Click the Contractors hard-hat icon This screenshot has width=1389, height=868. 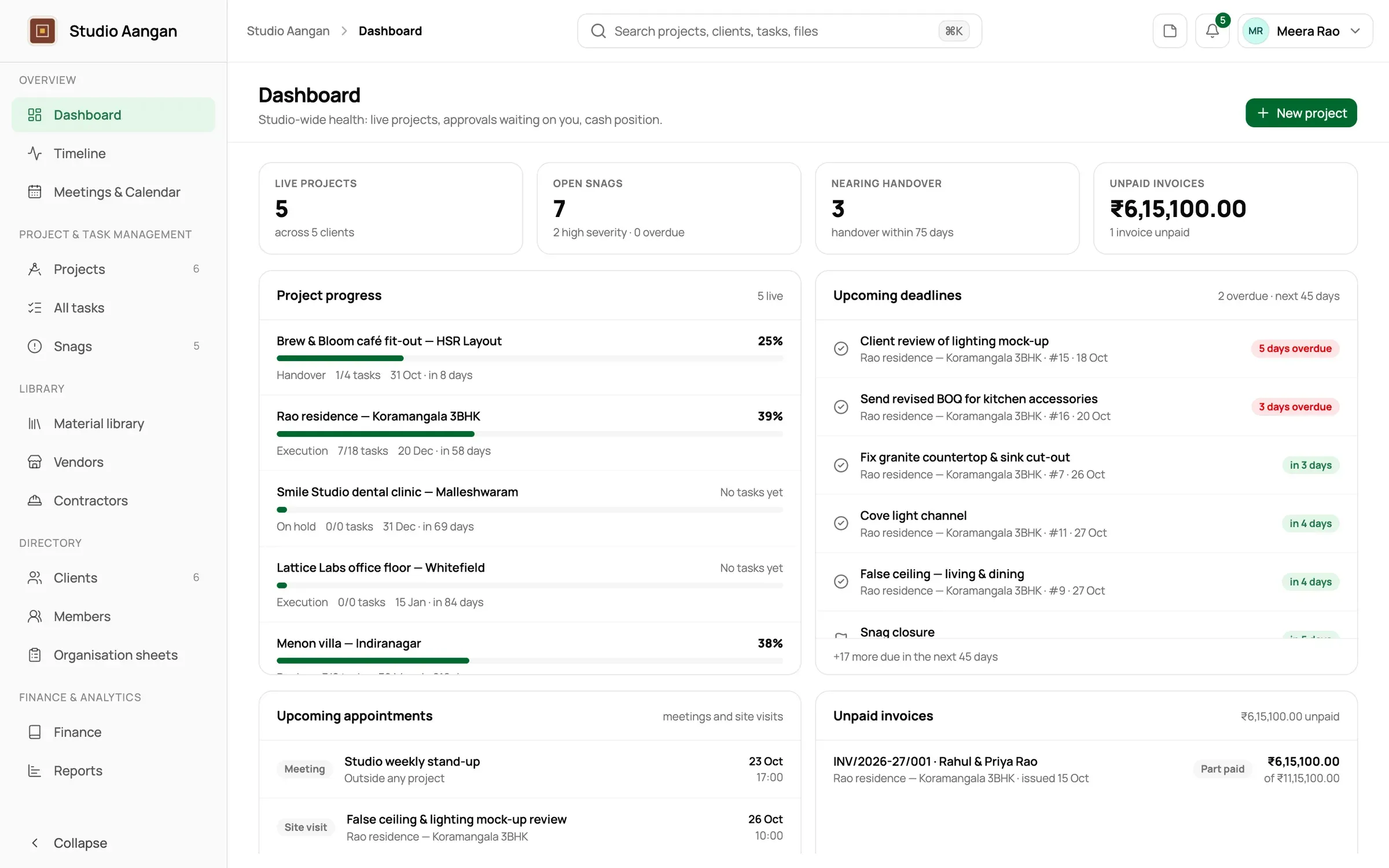point(35,501)
